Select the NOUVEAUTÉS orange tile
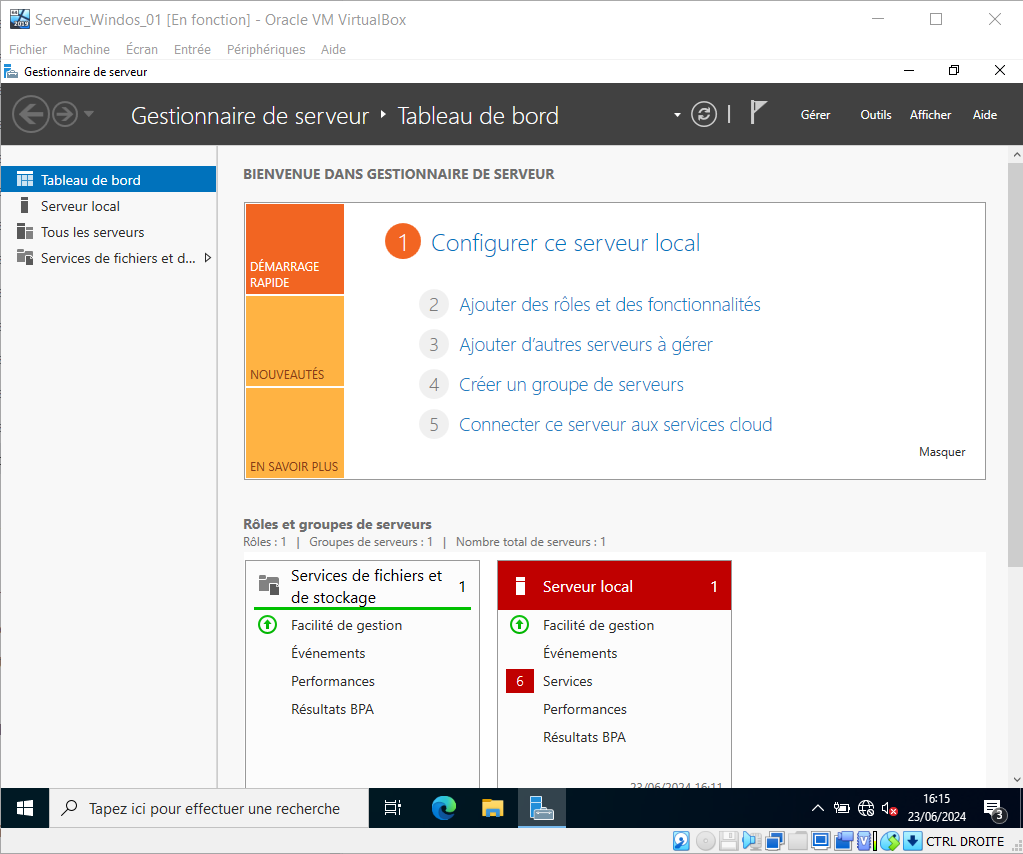The width and height of the screenshot is (1023, 854). (294, 341)
